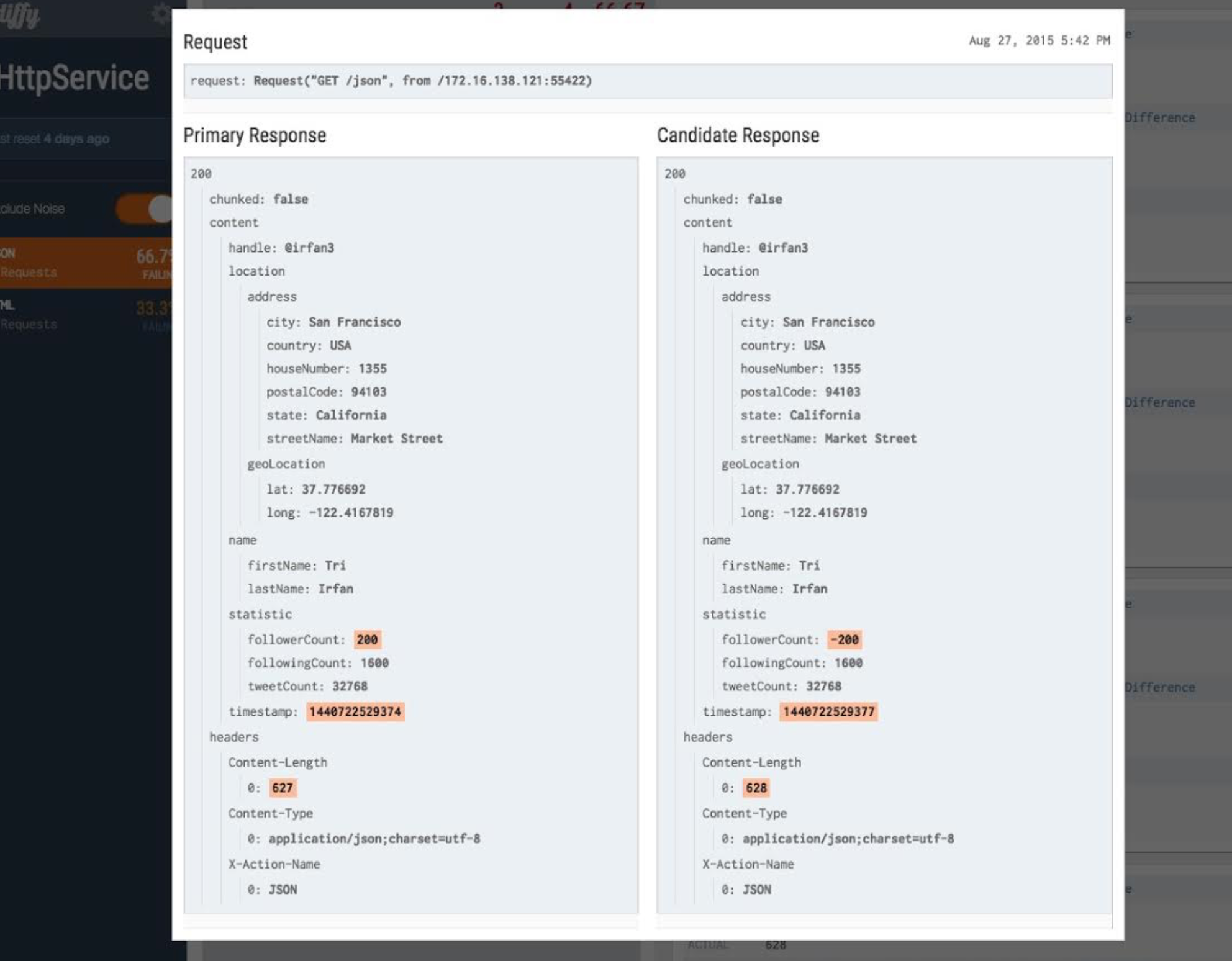1232x961 pixels.
Task: Click primary status code 200
Action: [201, 174]
